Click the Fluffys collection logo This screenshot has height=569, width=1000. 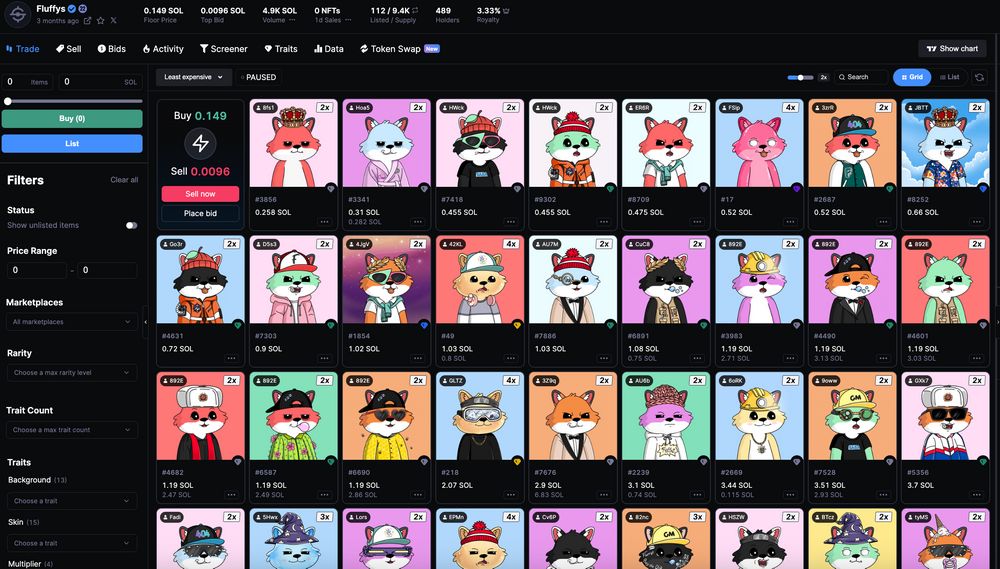click(17, 14)
